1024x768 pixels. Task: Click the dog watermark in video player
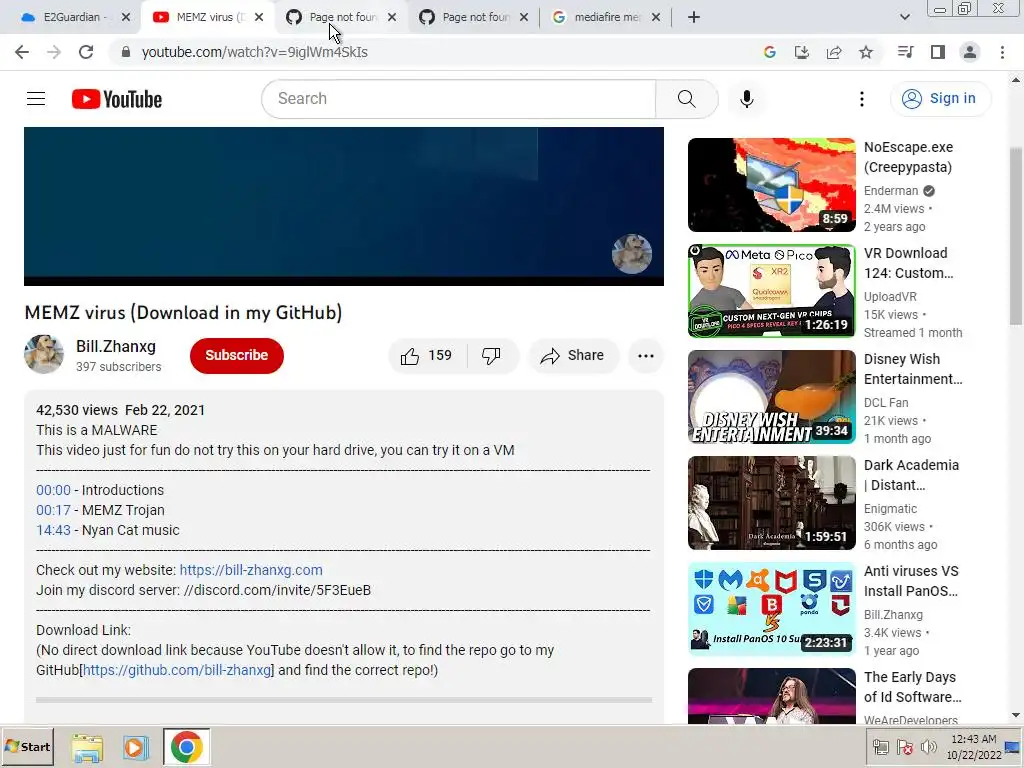coord(632,253)
